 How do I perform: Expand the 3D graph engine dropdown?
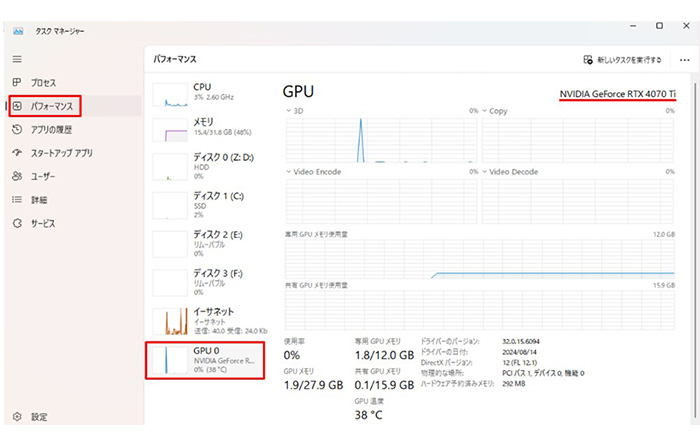[289, 110]
